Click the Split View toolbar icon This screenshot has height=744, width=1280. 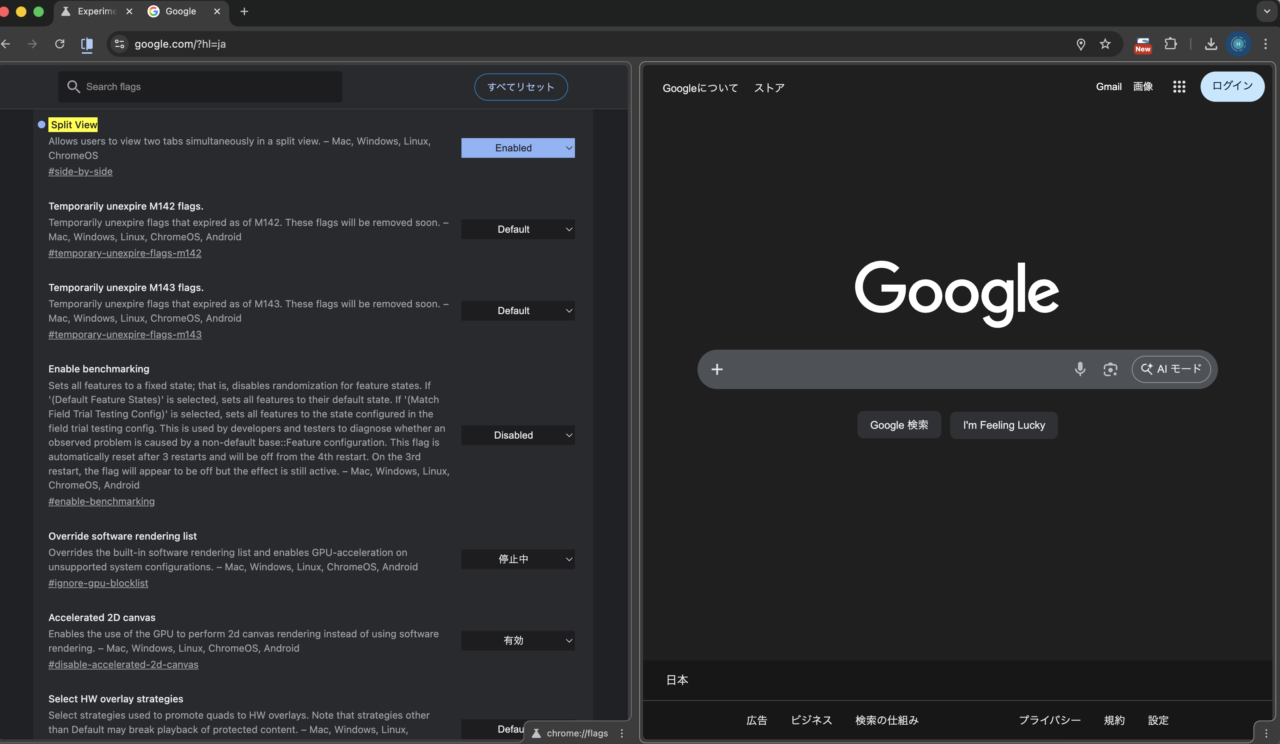[87, 44]
